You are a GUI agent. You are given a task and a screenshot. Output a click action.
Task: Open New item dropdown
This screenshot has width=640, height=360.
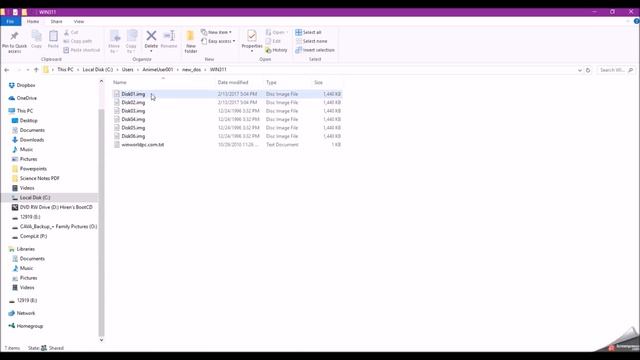click(x=216, y=32)
